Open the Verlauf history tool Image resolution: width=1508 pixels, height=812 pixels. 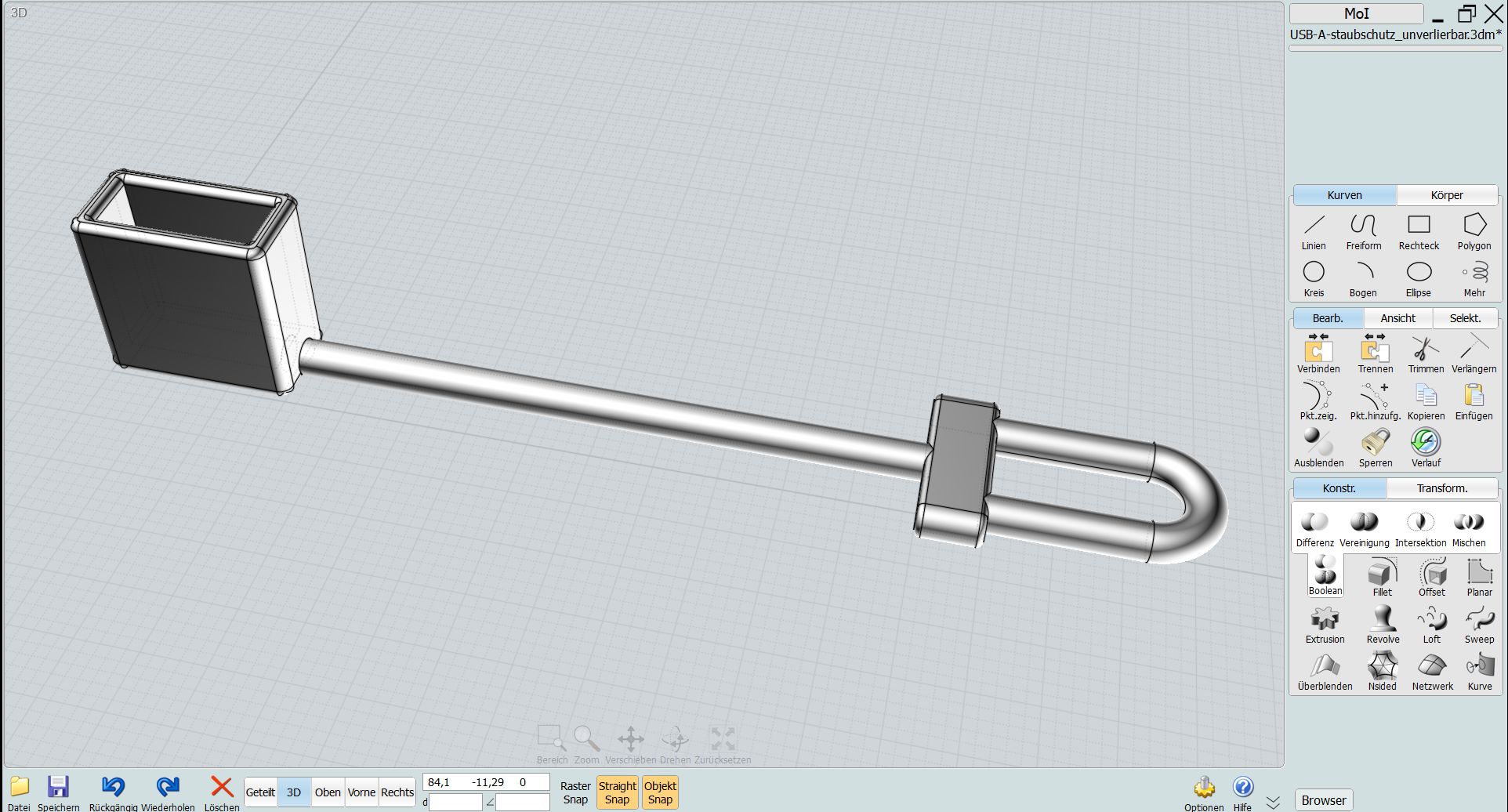click(1426, 448)
